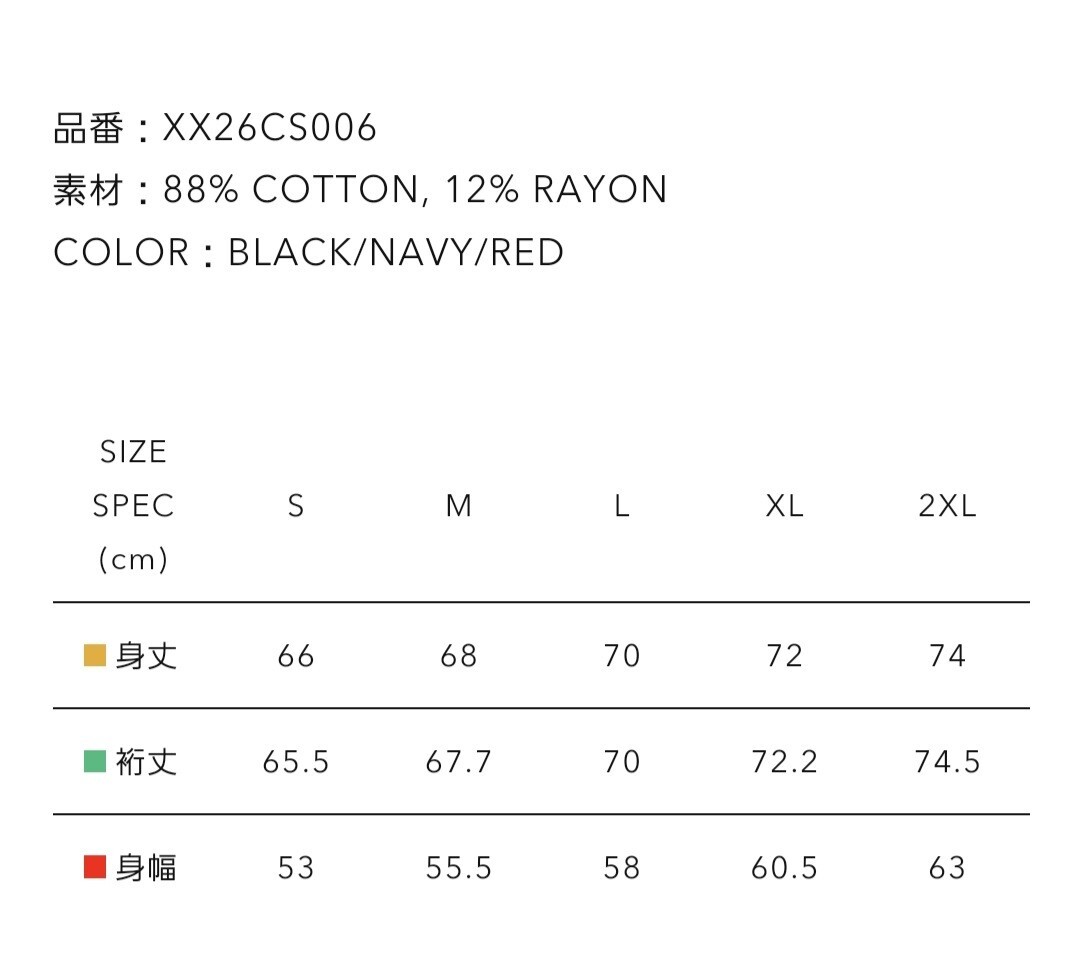Click the BLACK/NAVY/RED color text
The height and width of the screenshot is (972, 1080).
[396, 252]
